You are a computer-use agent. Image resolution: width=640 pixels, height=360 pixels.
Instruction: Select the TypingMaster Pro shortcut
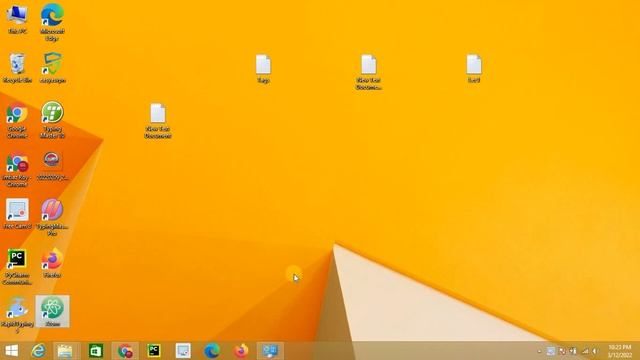pos(52,217)
